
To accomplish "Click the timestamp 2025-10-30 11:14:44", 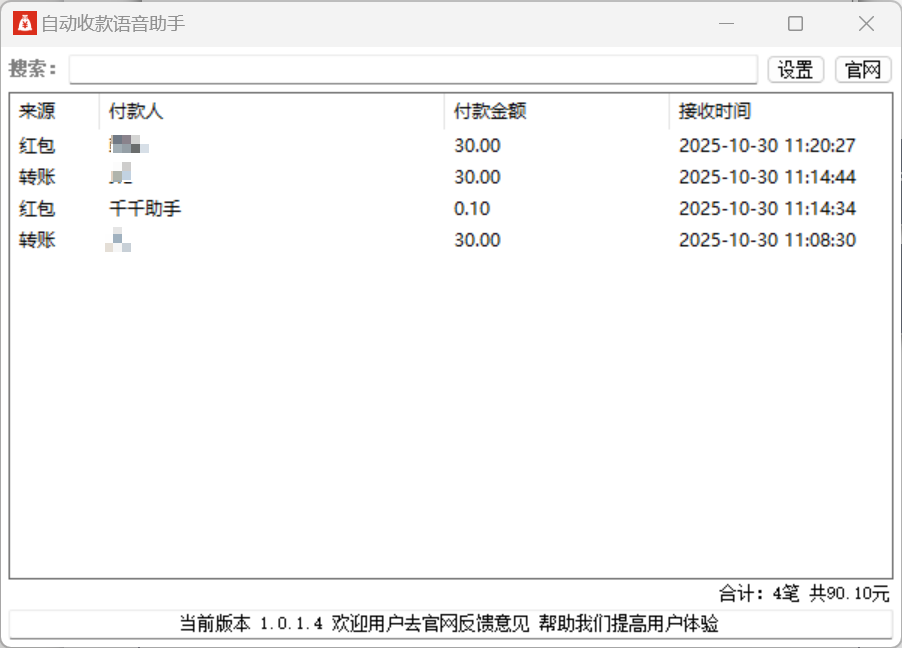I will (767, 177).
